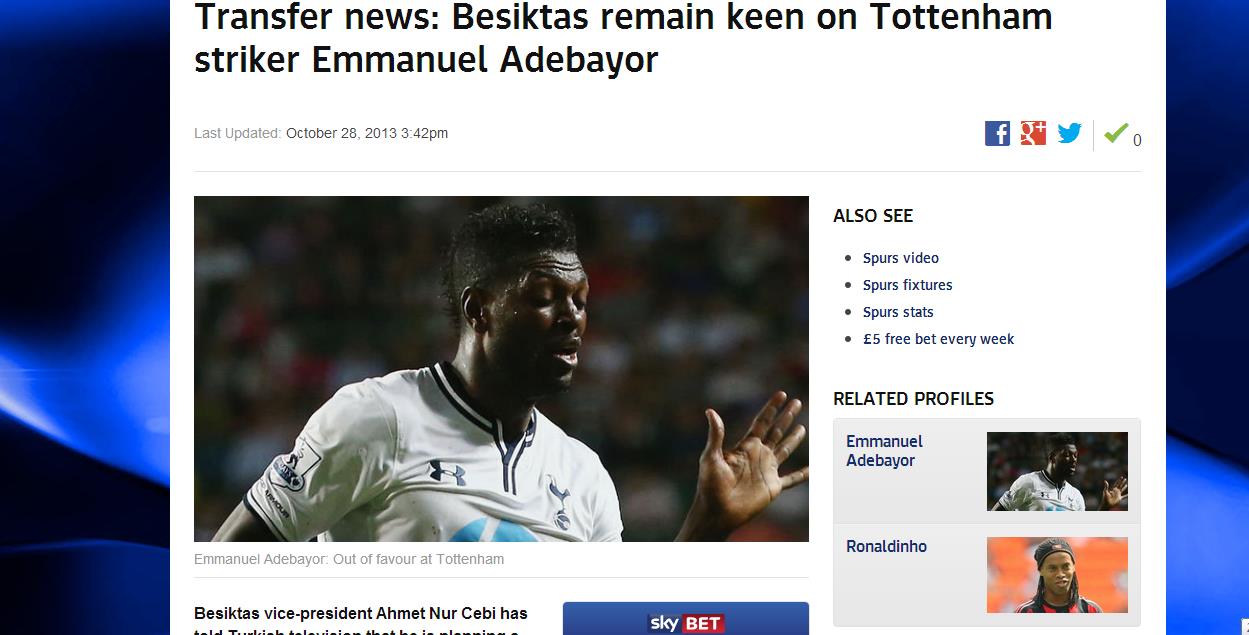
Task: Click the RELATED PROFILES section heading
Action: pyautogui.click(x=913, y=399)
